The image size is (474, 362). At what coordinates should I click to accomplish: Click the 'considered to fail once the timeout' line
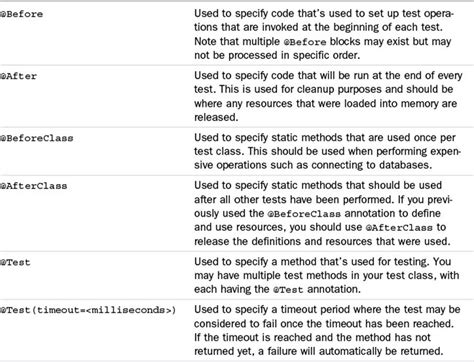324,324
